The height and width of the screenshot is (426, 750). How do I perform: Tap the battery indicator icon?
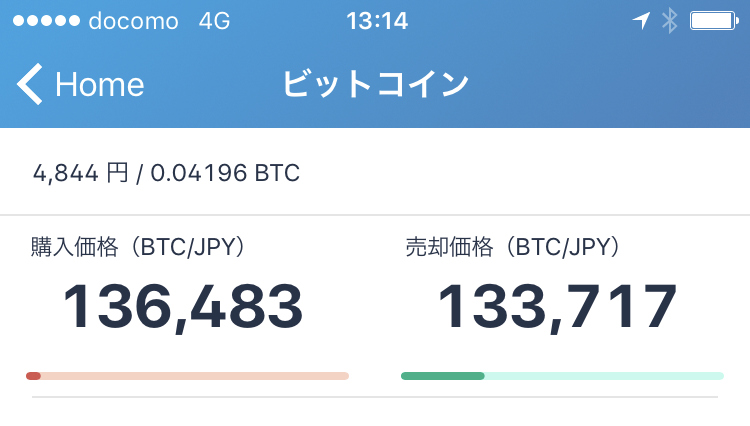coord(714,21)
